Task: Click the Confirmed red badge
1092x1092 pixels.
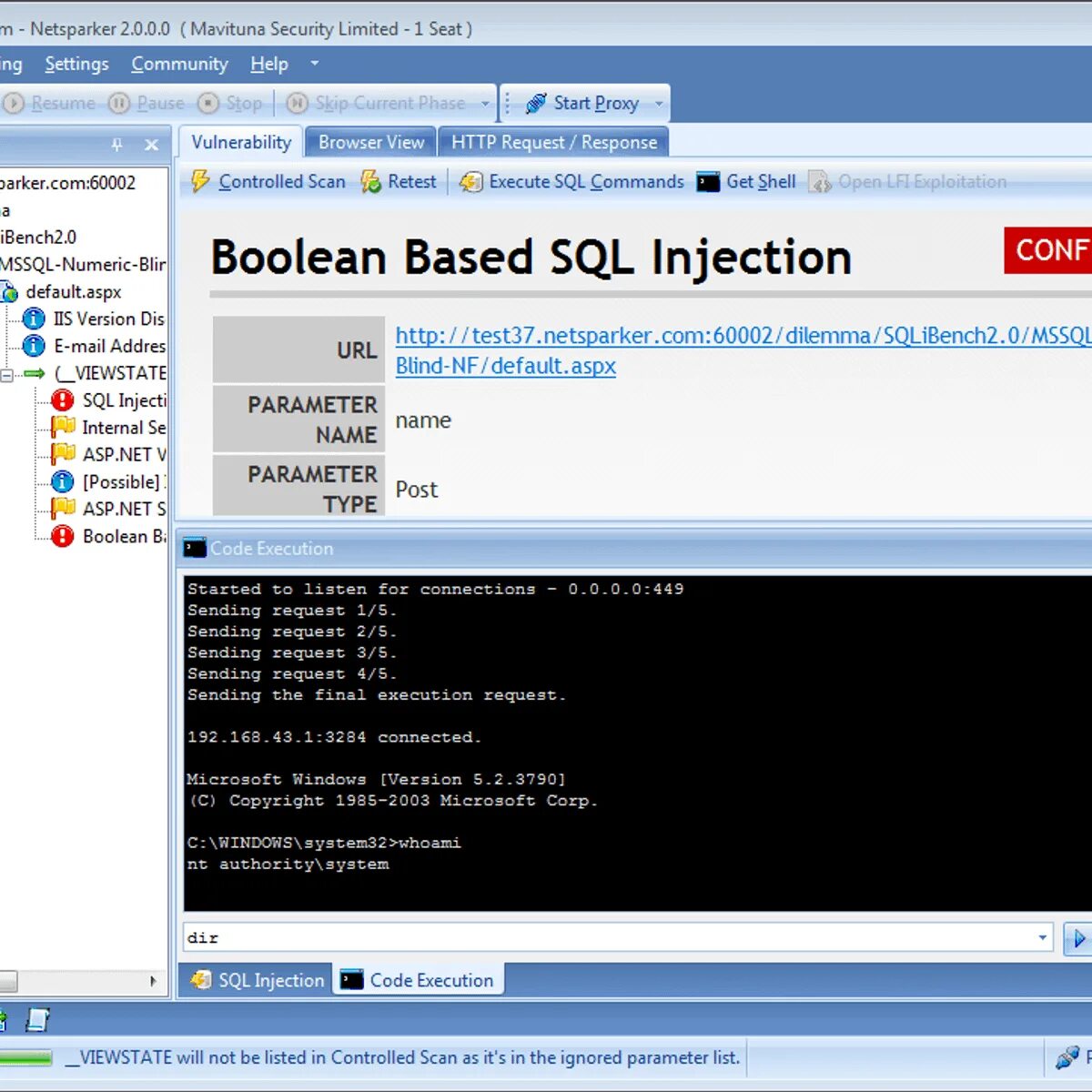Action: point(1048,250)
